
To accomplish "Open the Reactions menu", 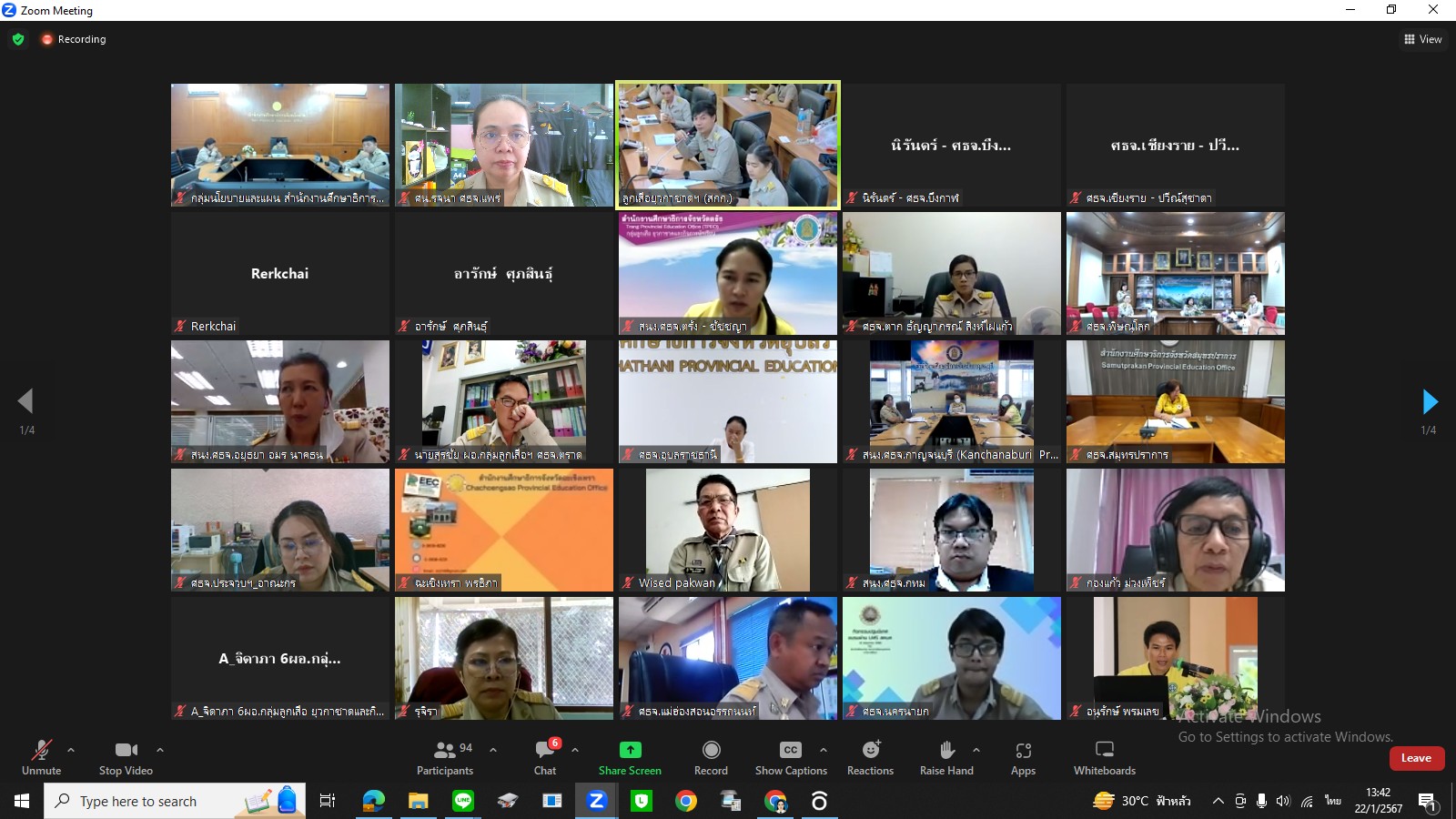I will tap(870, 757).
